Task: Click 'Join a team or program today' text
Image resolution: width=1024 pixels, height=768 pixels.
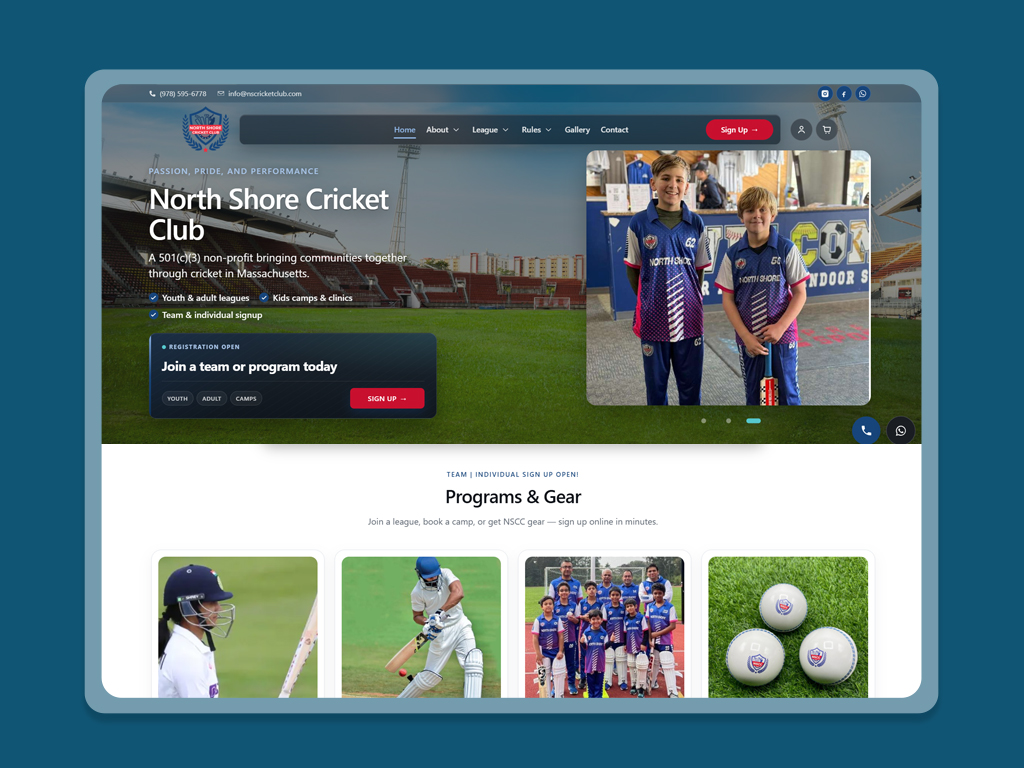Action: [x=249, y=366]
